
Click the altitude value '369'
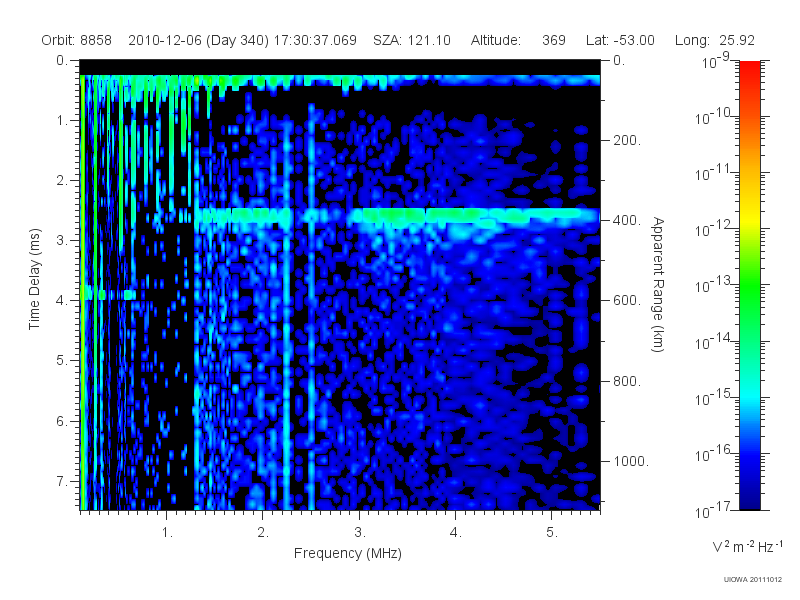pyautogui.click(x=554, y=40)
